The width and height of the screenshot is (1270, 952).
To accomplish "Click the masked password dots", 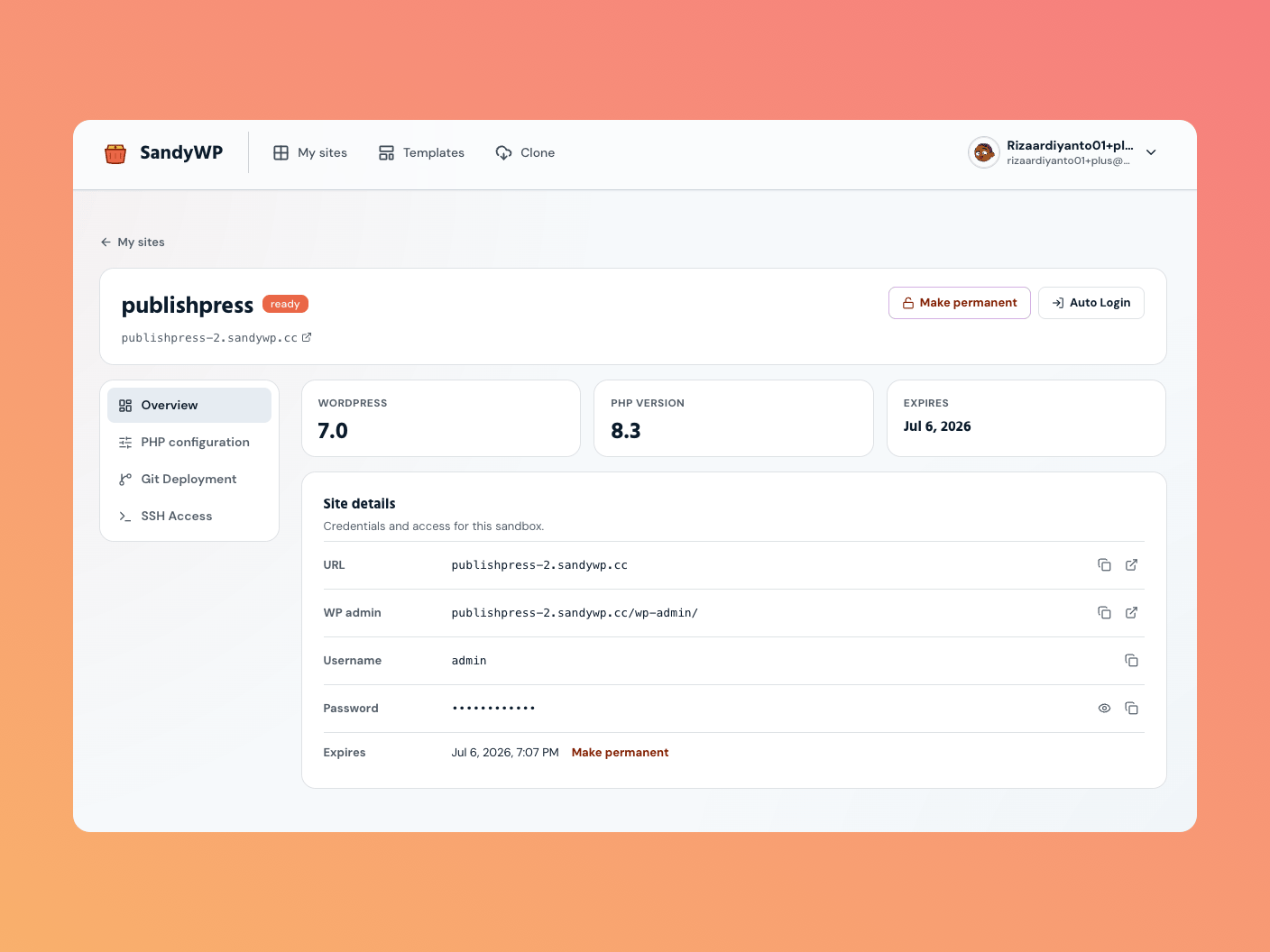I will pos(493,709).
